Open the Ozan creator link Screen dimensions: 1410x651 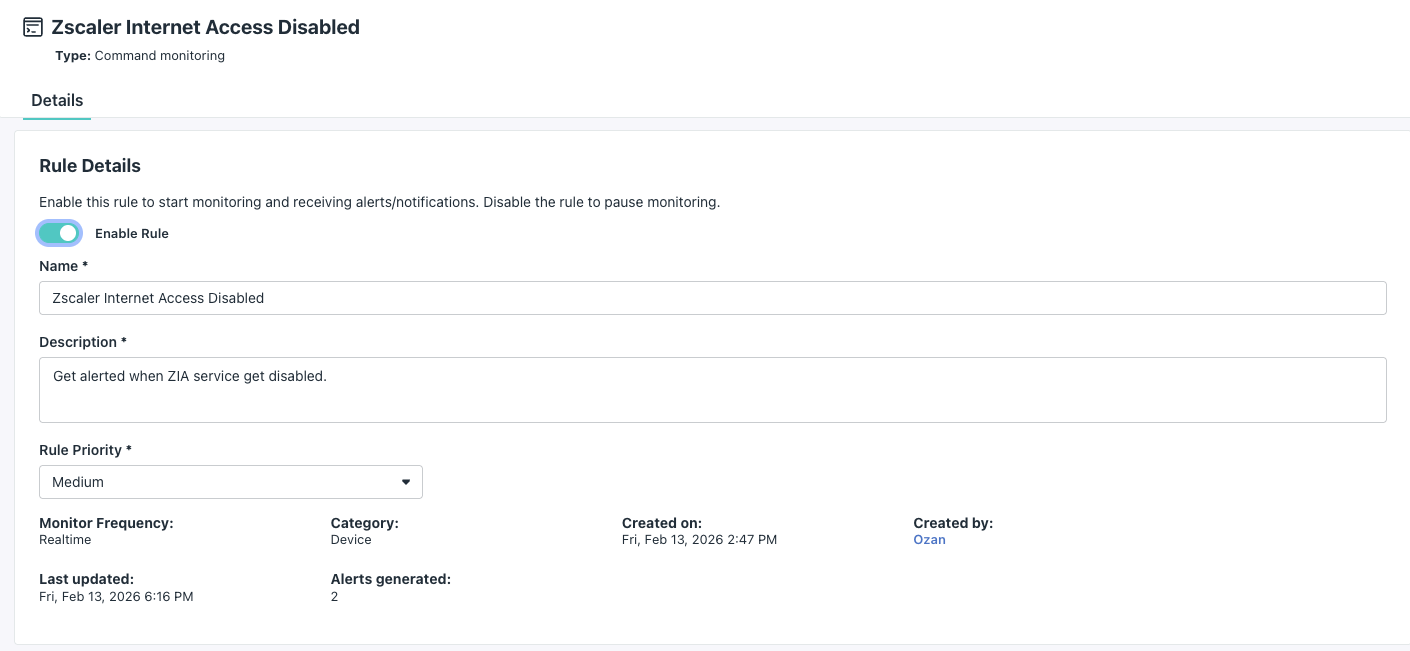tap(929, 540)
